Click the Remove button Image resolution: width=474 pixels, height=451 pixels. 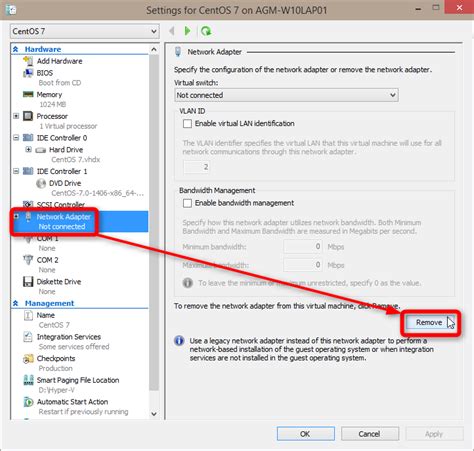429,322
